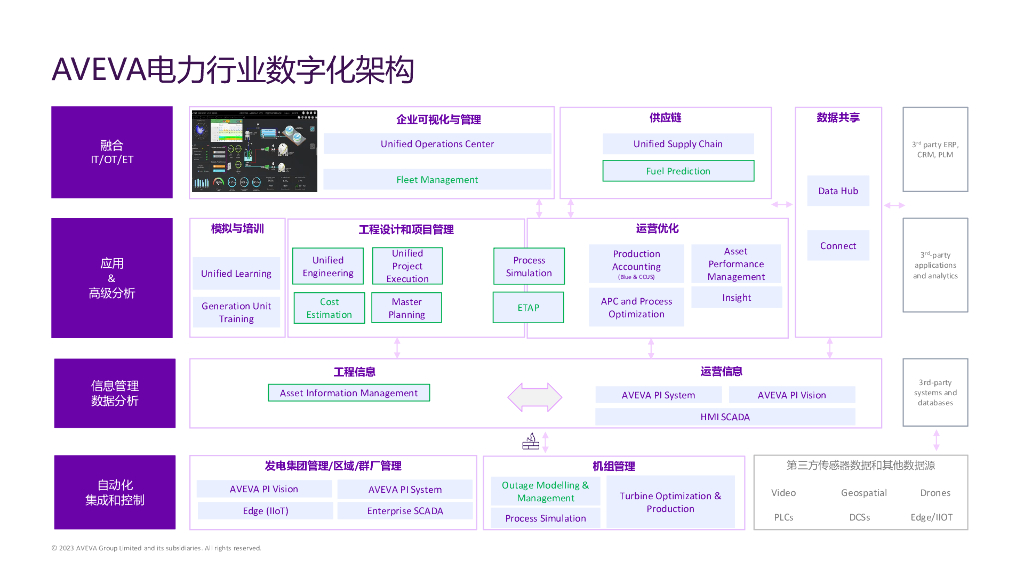Enable the Turbine Optimization & Production option
The height and width of the screenshot is (576, 1024).
[x=672, y=500]
